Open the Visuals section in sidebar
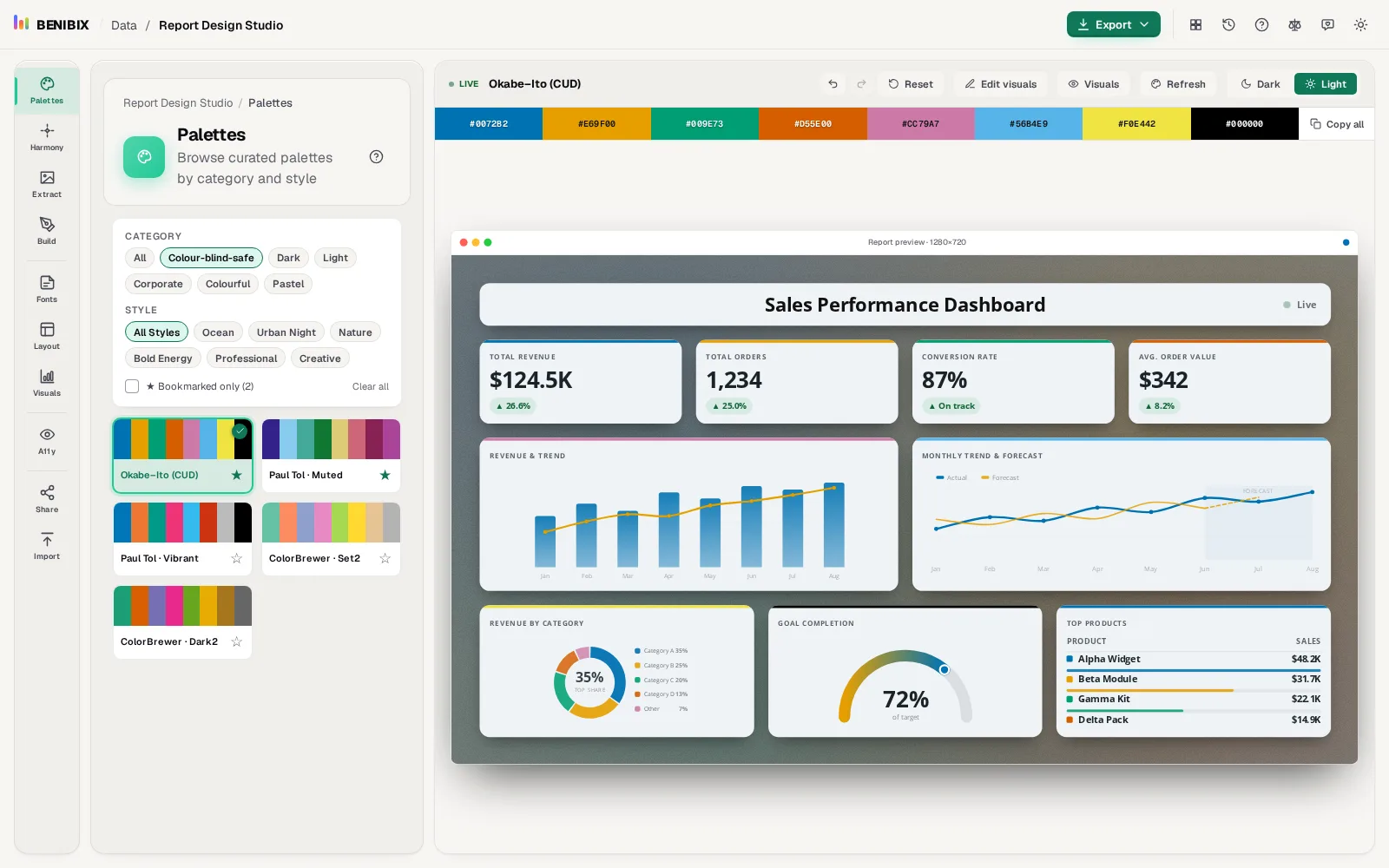The image size is (1389, 868). click(x=47, y=383)
